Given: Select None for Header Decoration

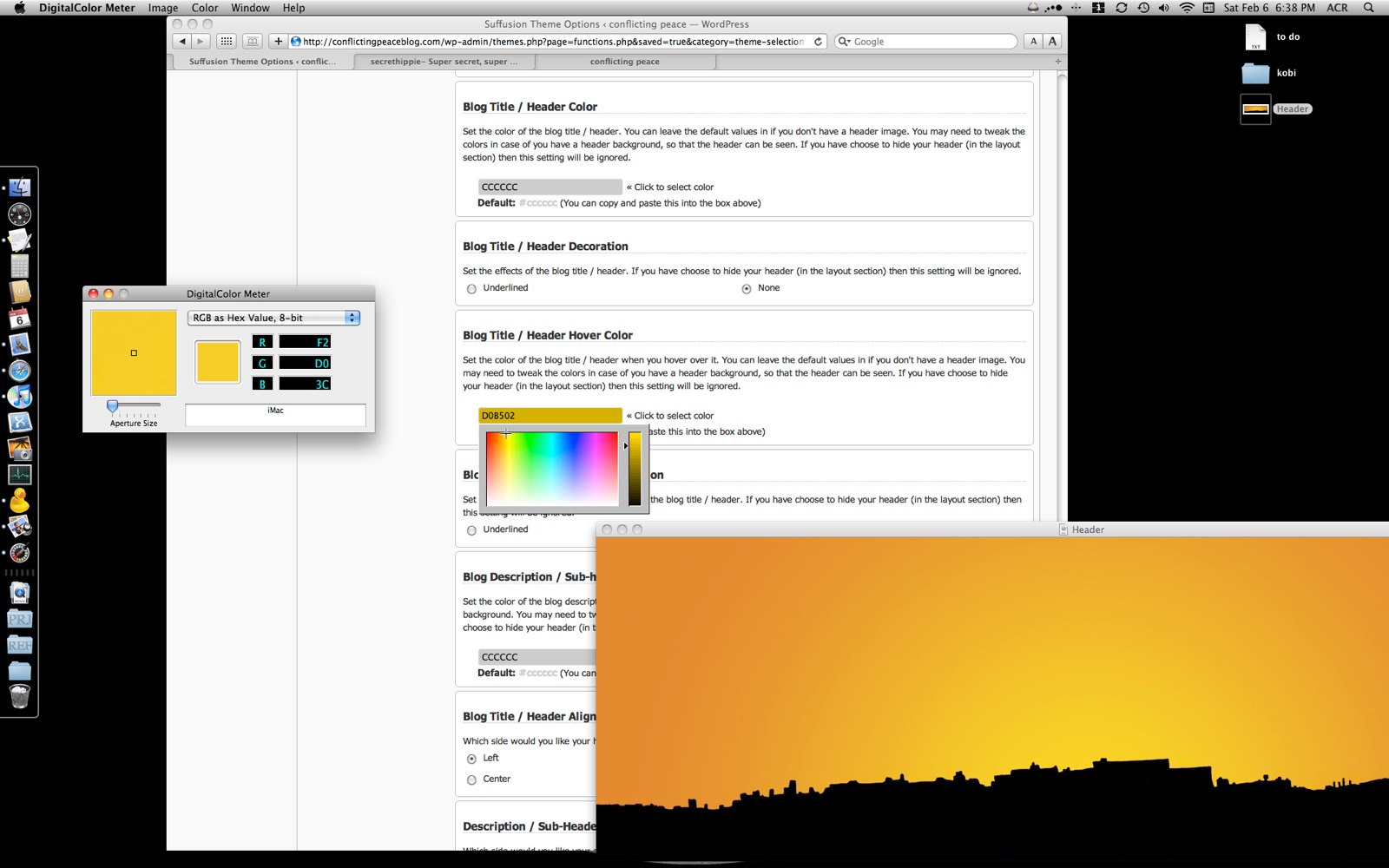Looking at the screenshot, I should [747, 289].
